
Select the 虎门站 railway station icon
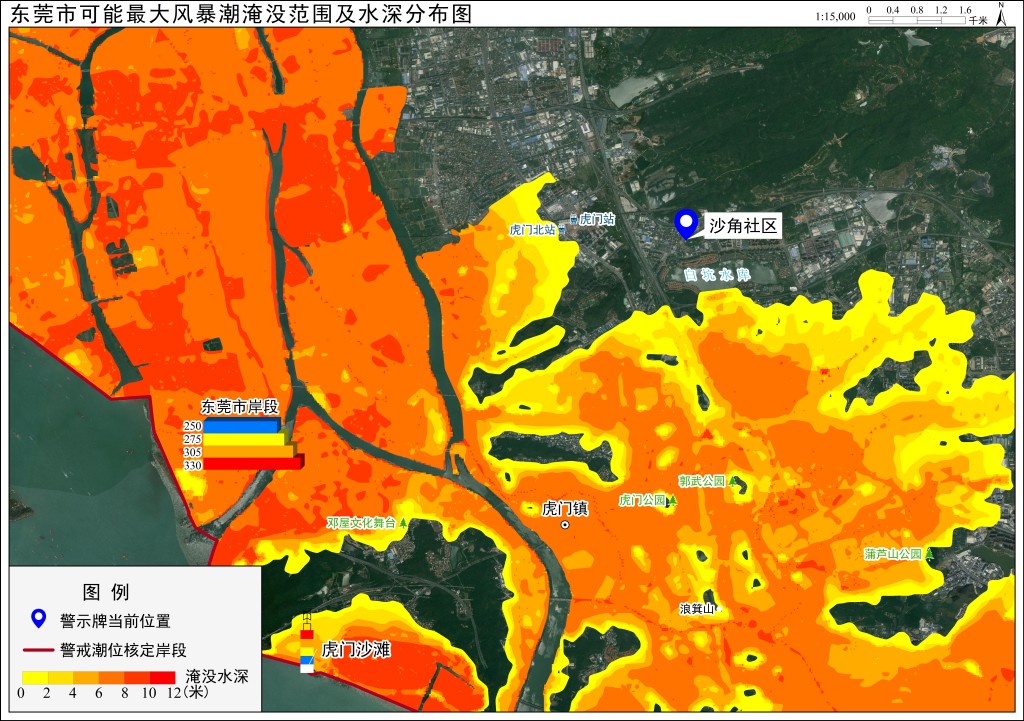click(573, 219)
